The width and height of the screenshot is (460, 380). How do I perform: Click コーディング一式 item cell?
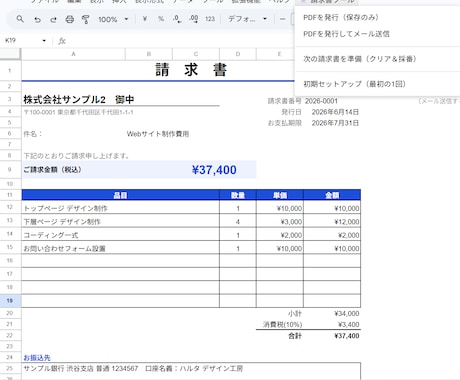click(x=120, y=235)
